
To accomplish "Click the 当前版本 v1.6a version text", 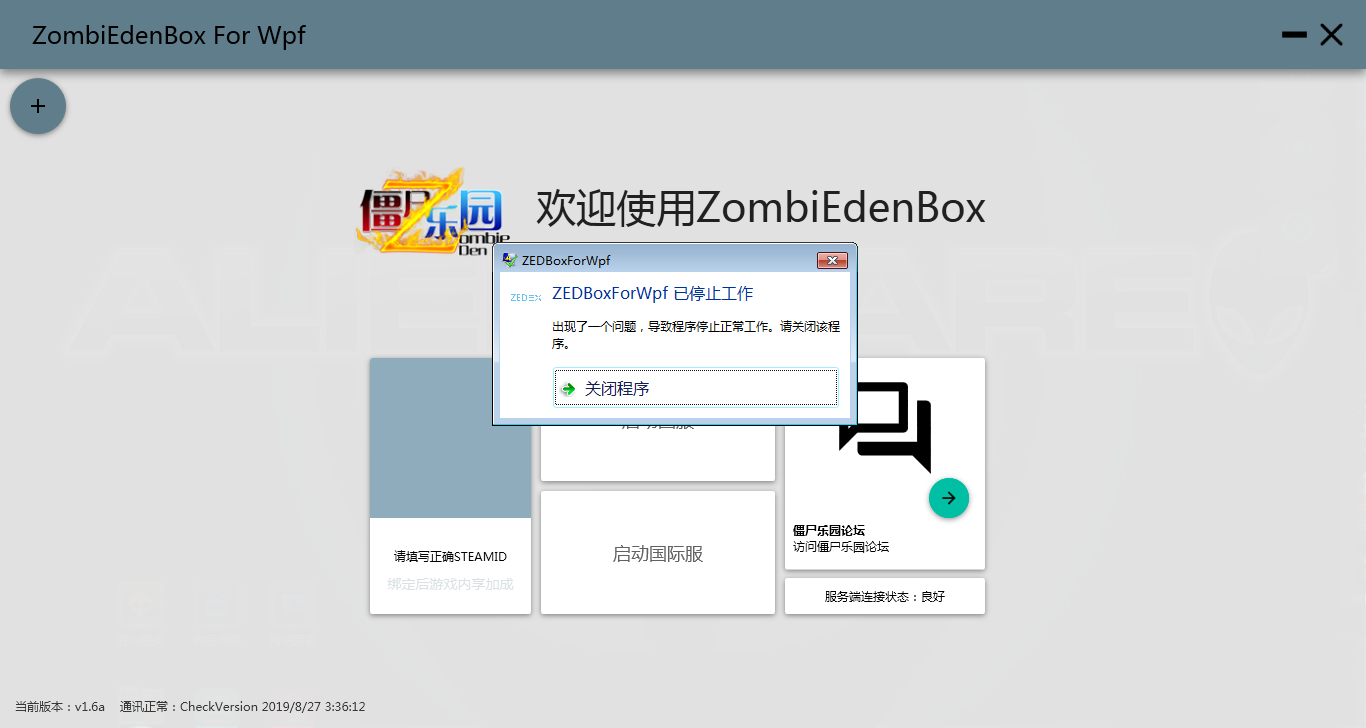I will (60, 707).
